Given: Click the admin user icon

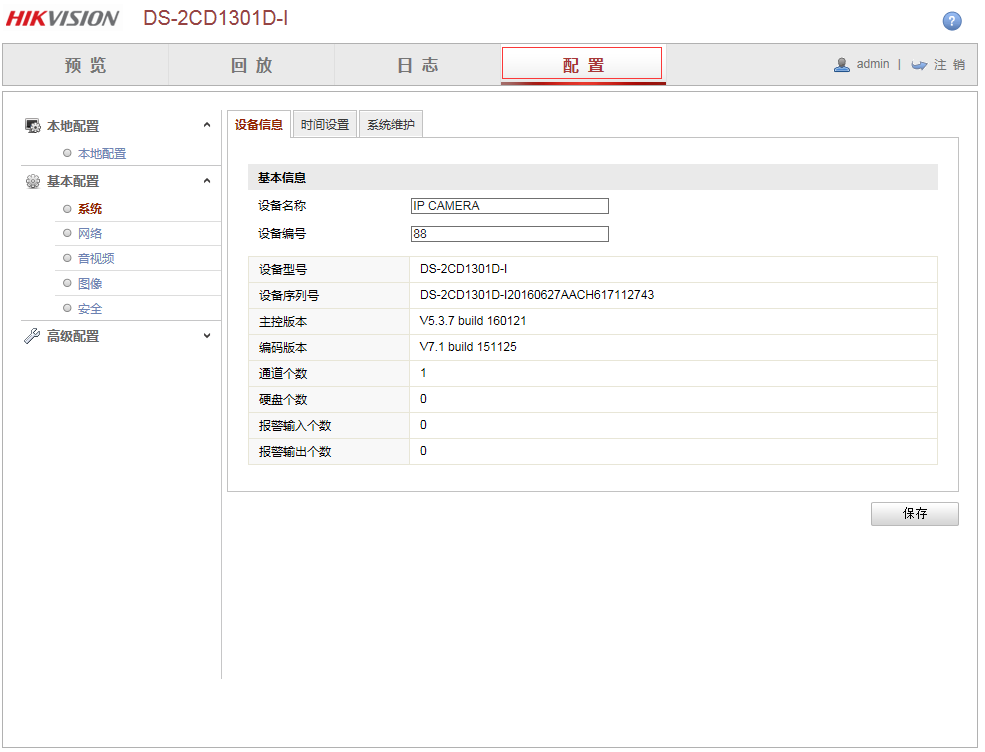Looking at the screenshot, I should pyautogui.click(x=842, y=64).
